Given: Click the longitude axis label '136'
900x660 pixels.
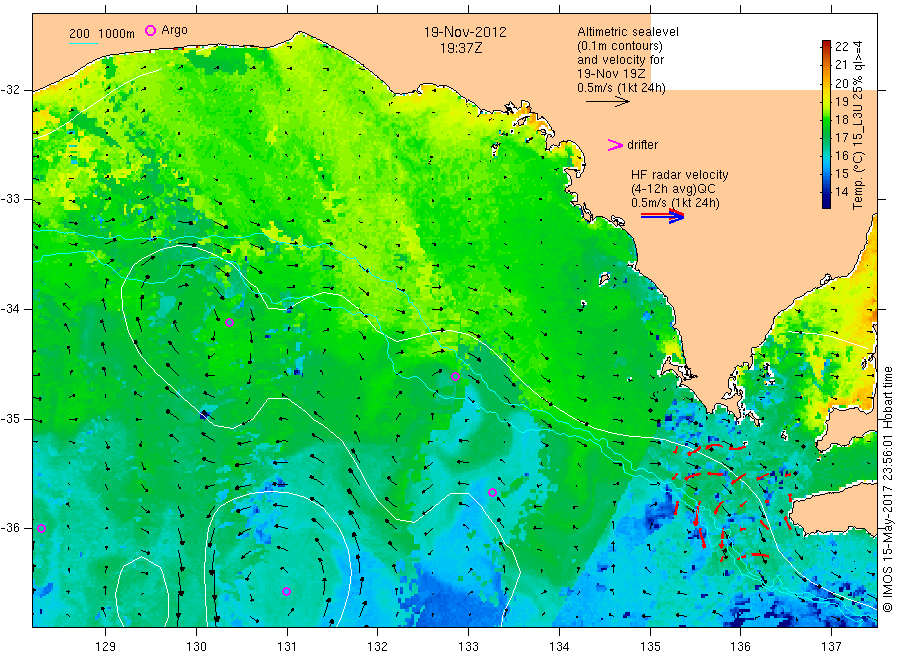Looking at the screenshot, I should tap(740, 647).
